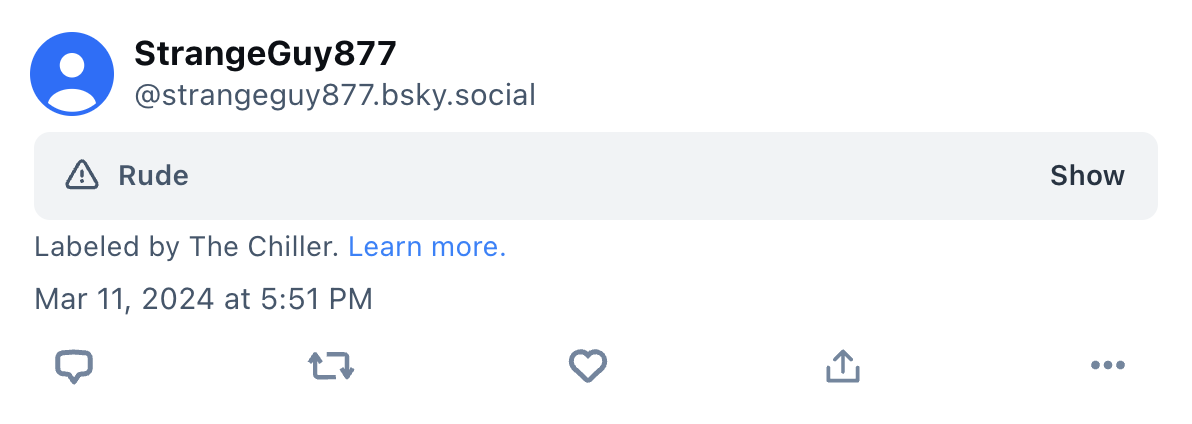The width and height of the screenshot is (1192, 424).
Task: Like the post with the heart icon
Action: tap(588, 367)
